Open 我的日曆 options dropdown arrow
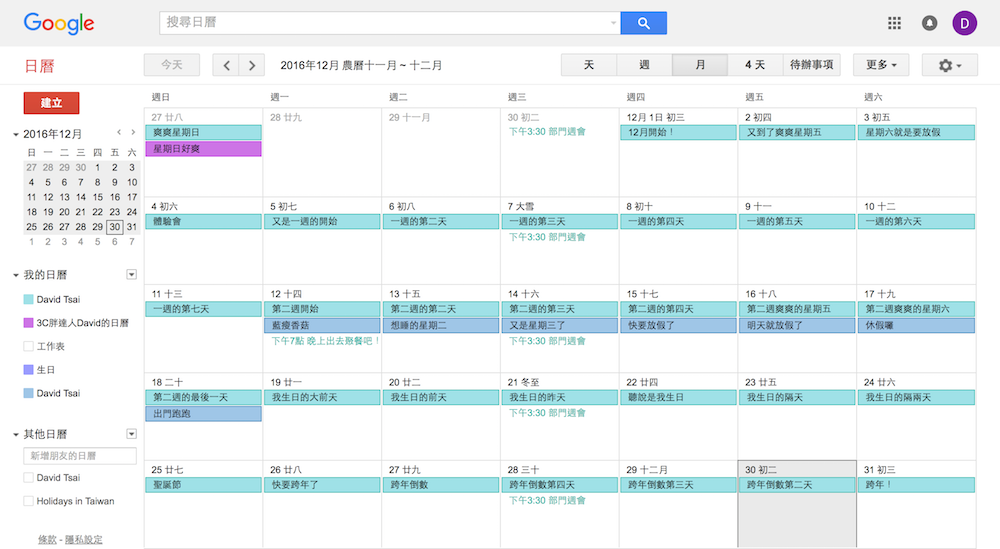This screenshot has height=549, width=1000. coord(131,275)
